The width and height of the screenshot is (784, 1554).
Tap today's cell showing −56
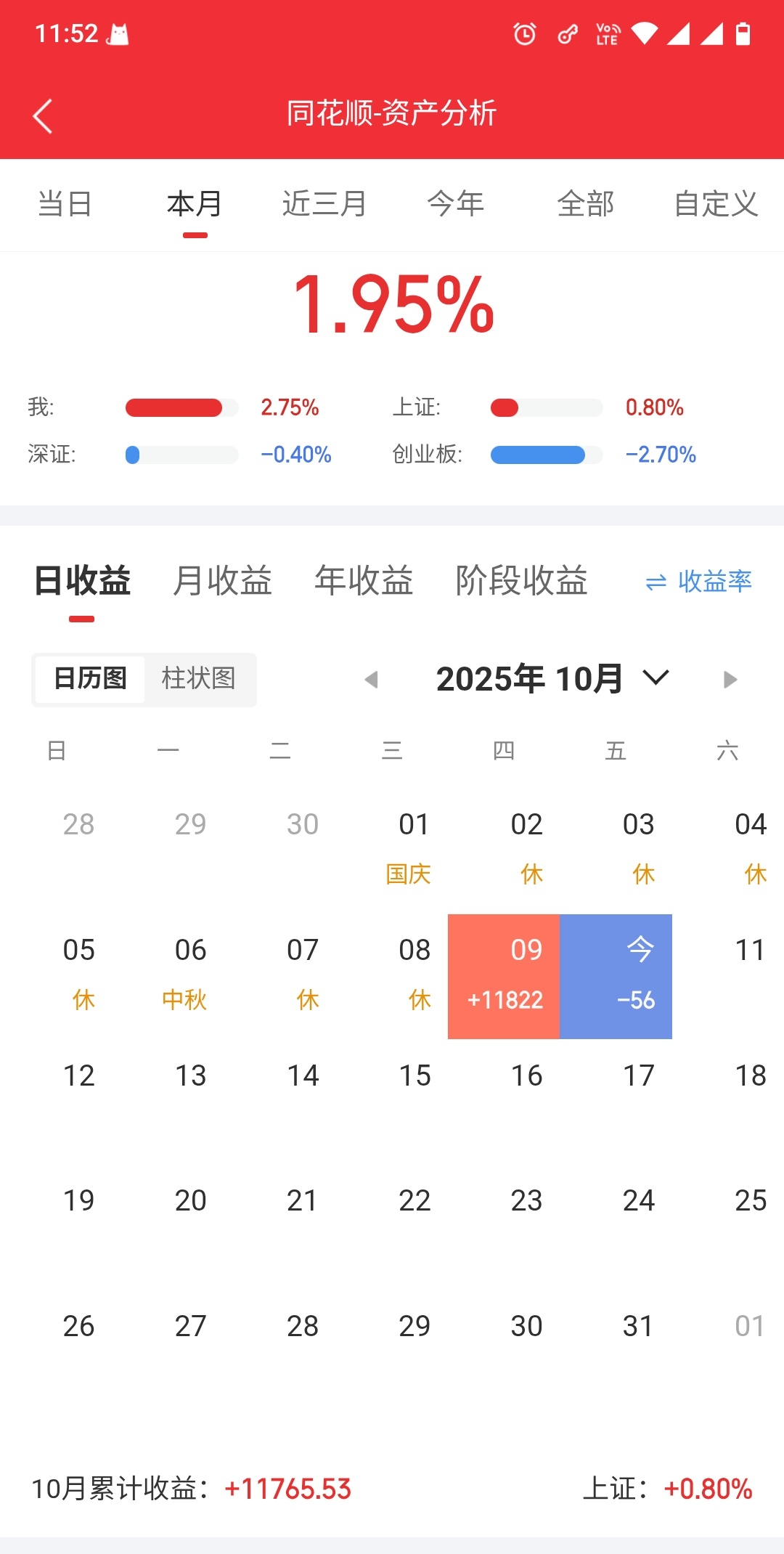click(616, 976)
